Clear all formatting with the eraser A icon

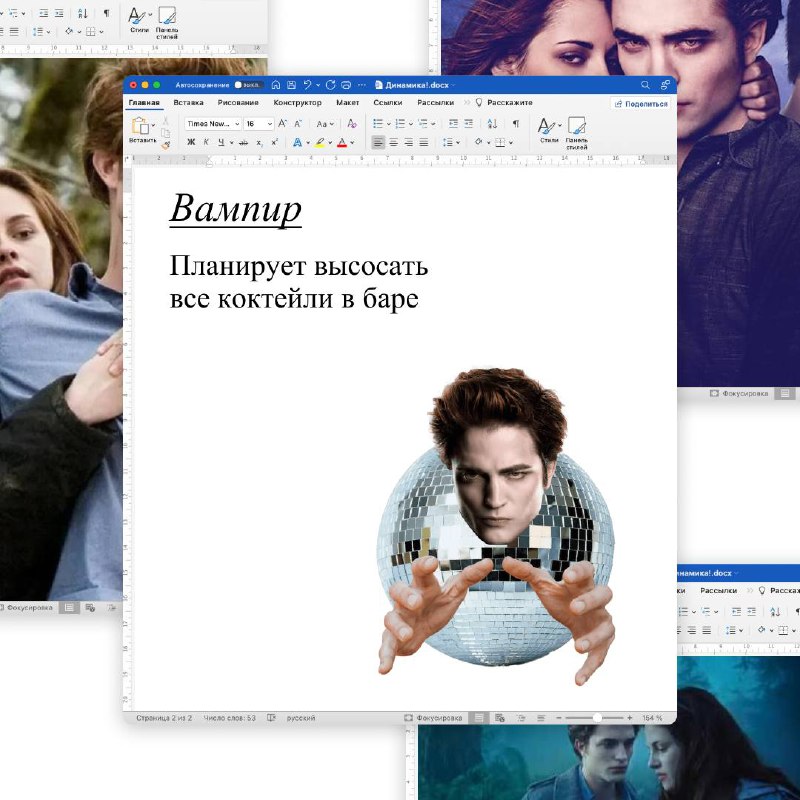click(352, 123)
